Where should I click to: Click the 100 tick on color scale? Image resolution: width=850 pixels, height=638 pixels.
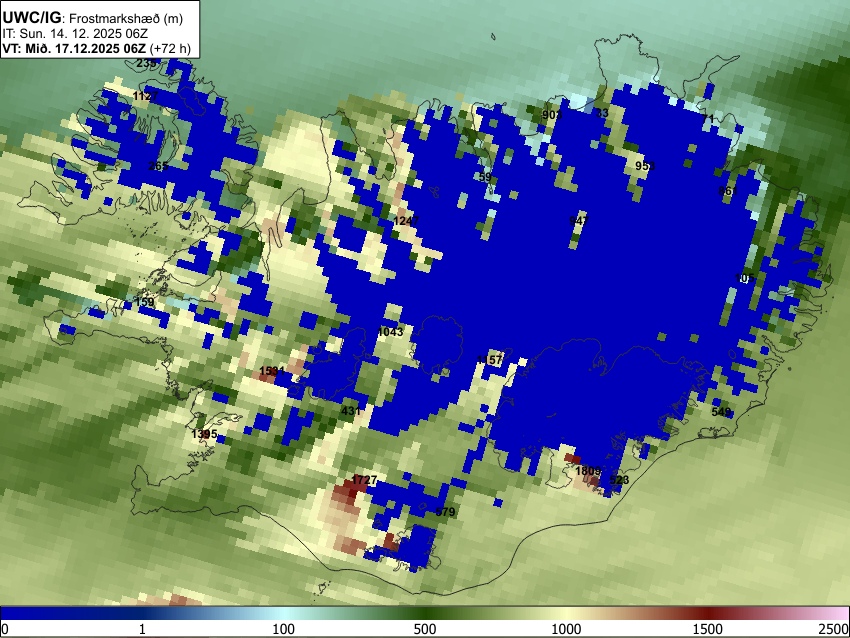[x=284, y=629]
